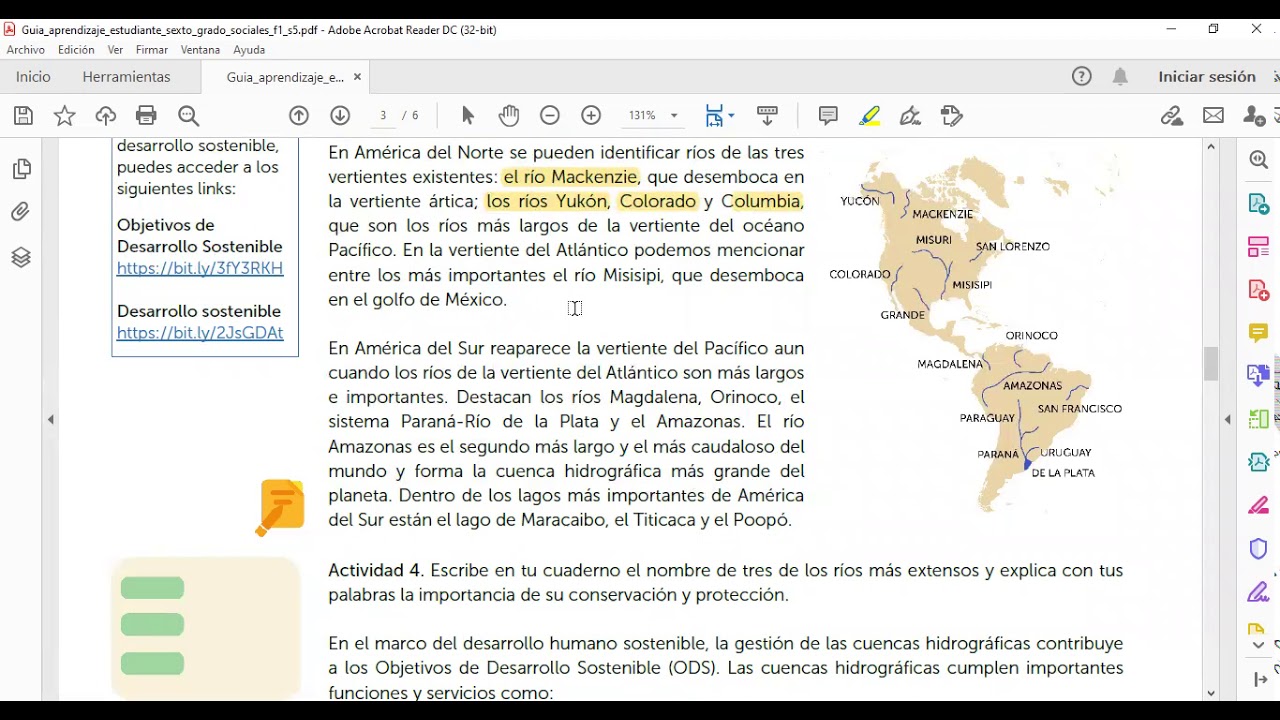
Task: Open Organize Pages tool in right pane
Action: point(1259,246)
